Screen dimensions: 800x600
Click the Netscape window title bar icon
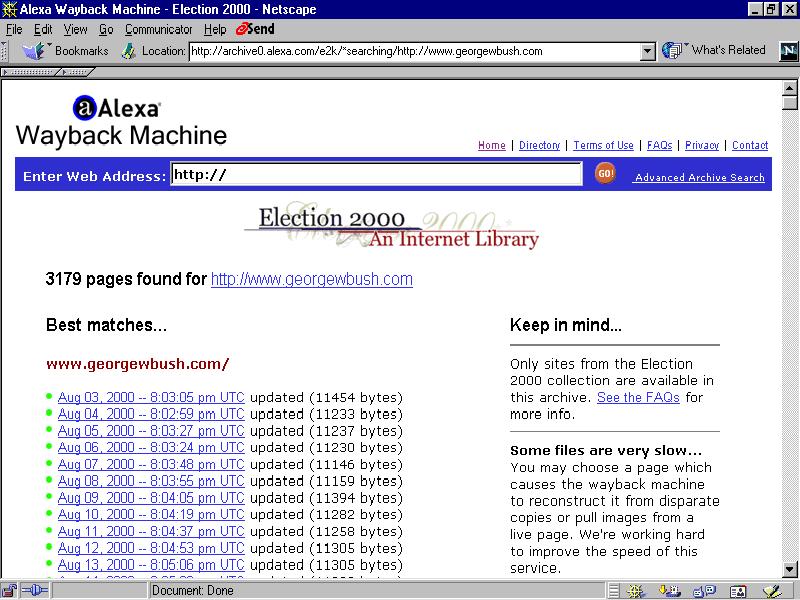pos(9,9)
